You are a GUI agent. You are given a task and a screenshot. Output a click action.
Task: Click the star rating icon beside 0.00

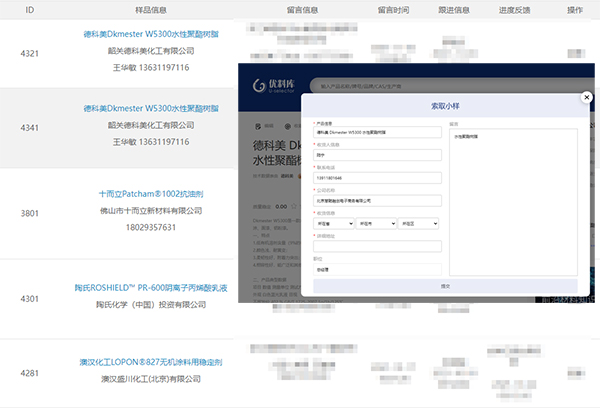pos(294,206)
